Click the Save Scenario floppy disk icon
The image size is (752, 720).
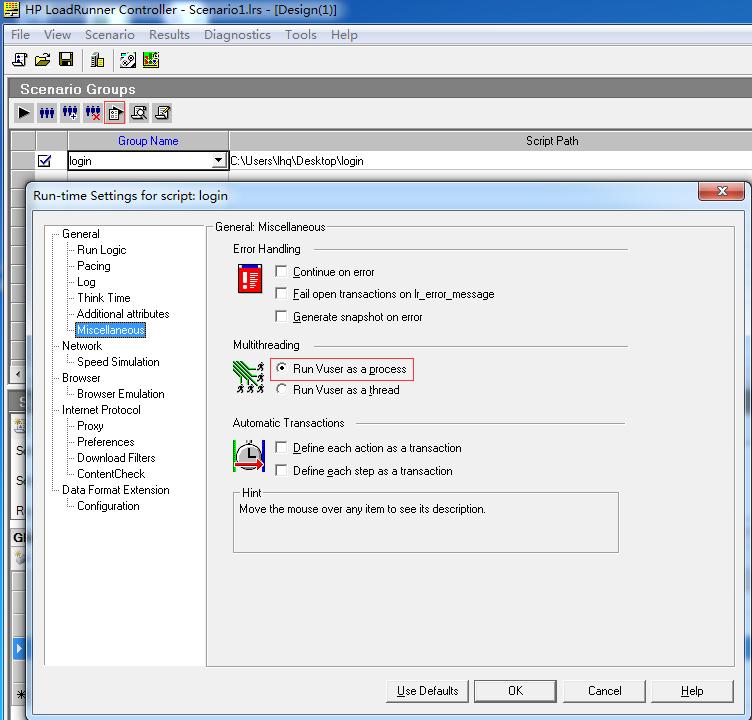click(x=66, y=60)
